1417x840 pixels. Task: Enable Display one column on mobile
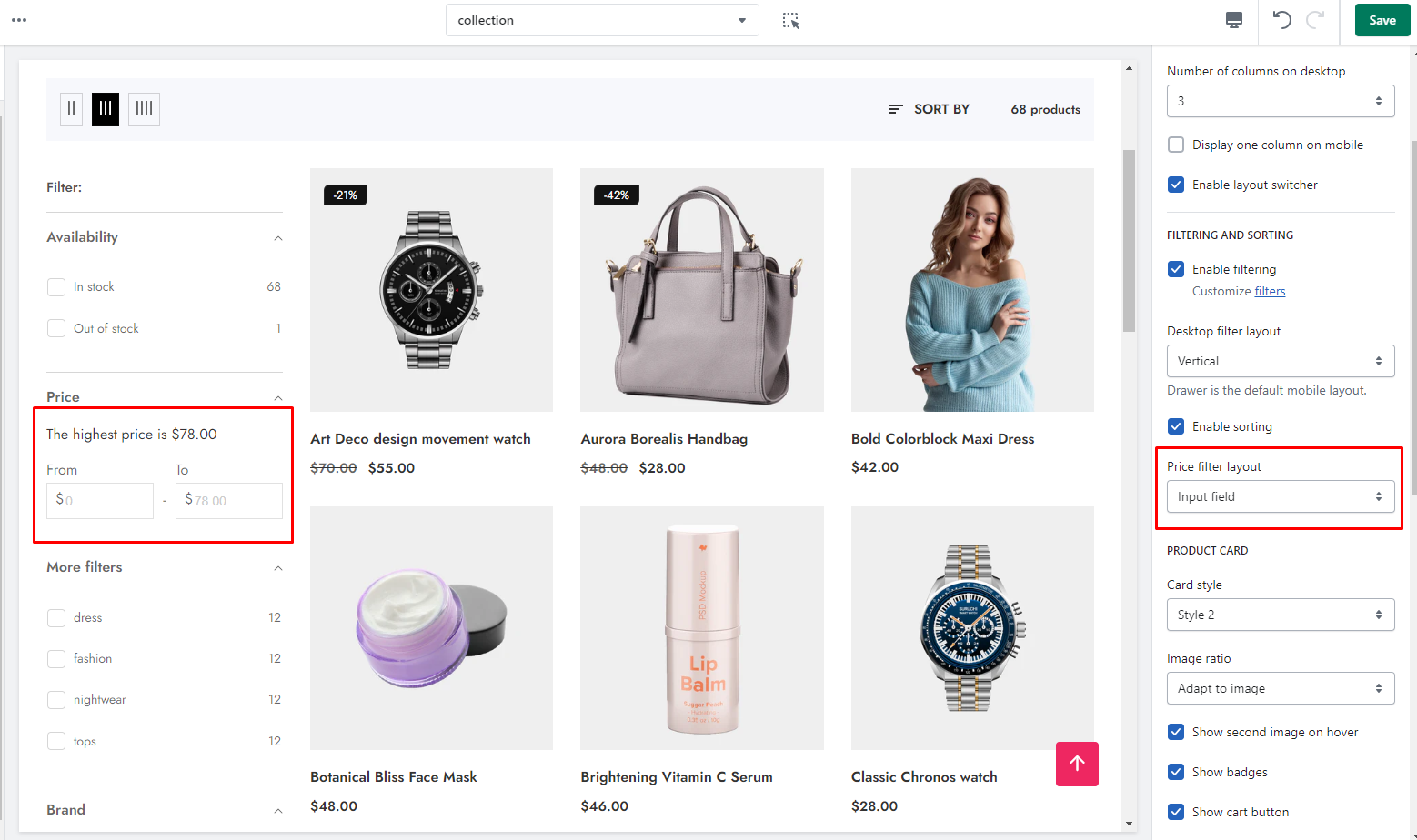pos(1176,145)
